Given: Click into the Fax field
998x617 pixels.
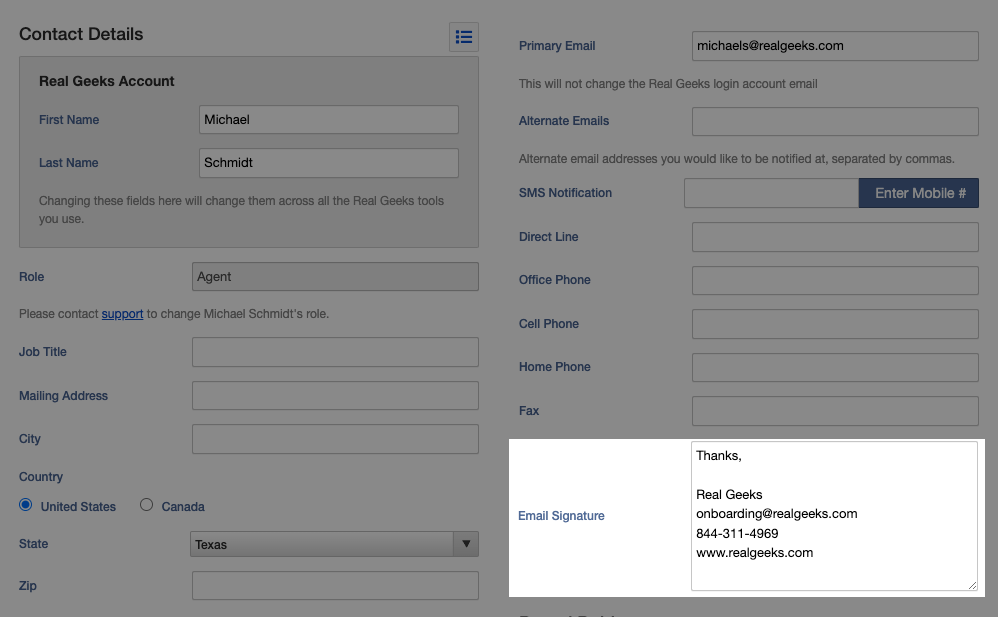Looking at the screenshot, I should (835, 411).
